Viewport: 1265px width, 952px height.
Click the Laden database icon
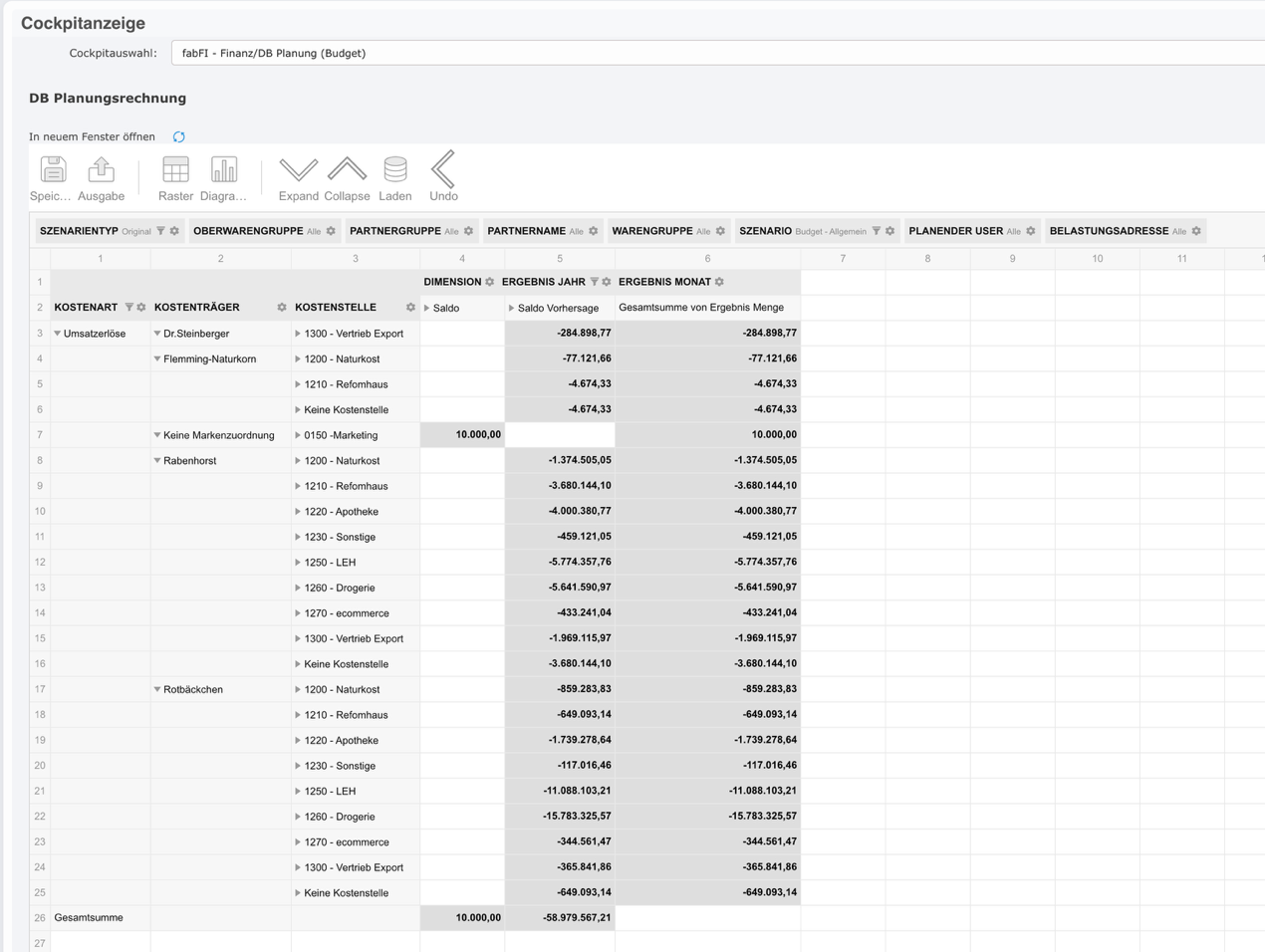tap(395, 170)
